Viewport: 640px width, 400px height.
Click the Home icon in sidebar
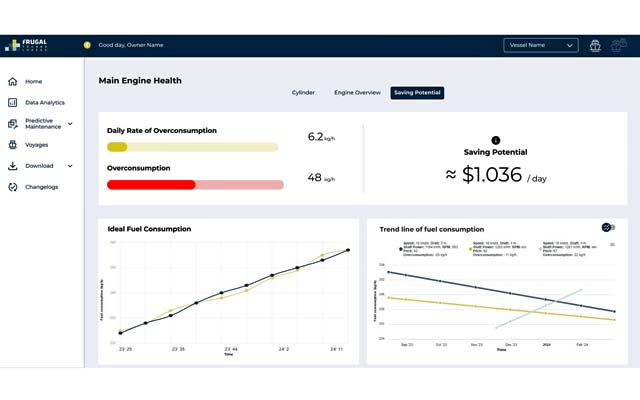click(x=12, y=81)
